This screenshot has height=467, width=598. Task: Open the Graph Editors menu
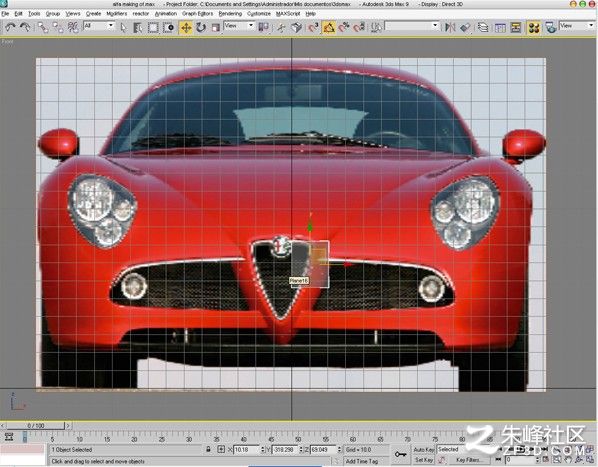pos(198,14)
